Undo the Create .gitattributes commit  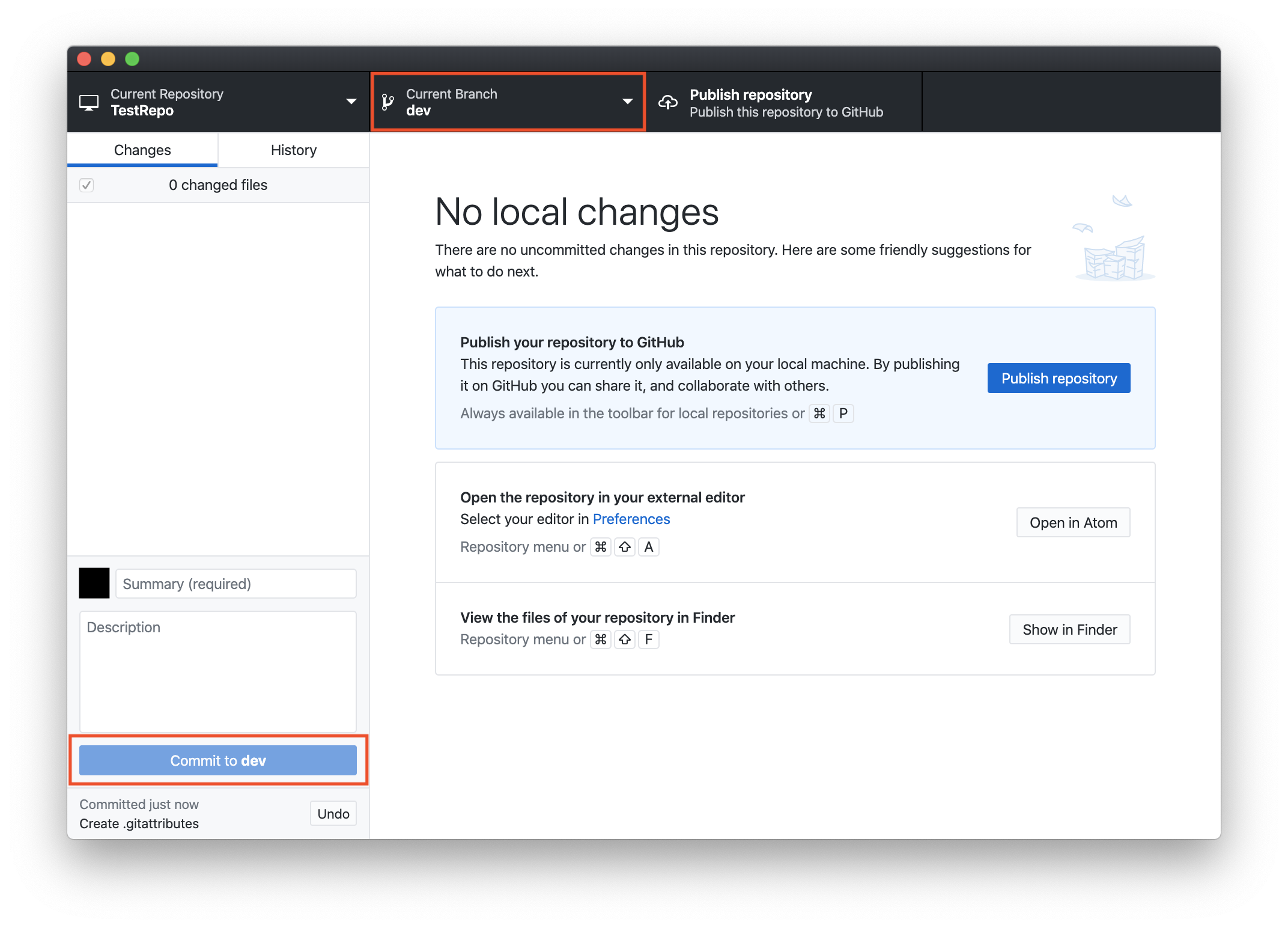click(x=333, y=813)
